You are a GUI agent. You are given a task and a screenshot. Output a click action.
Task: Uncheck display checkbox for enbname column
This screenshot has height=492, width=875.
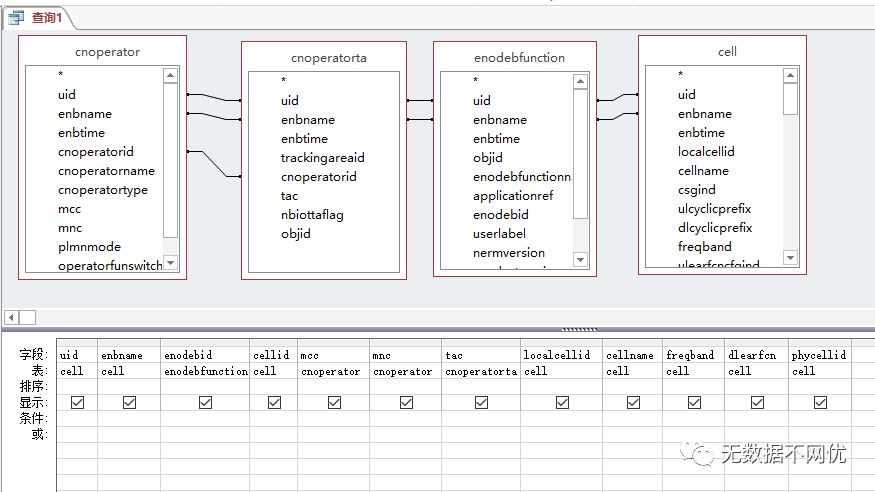tap(129, 402)
